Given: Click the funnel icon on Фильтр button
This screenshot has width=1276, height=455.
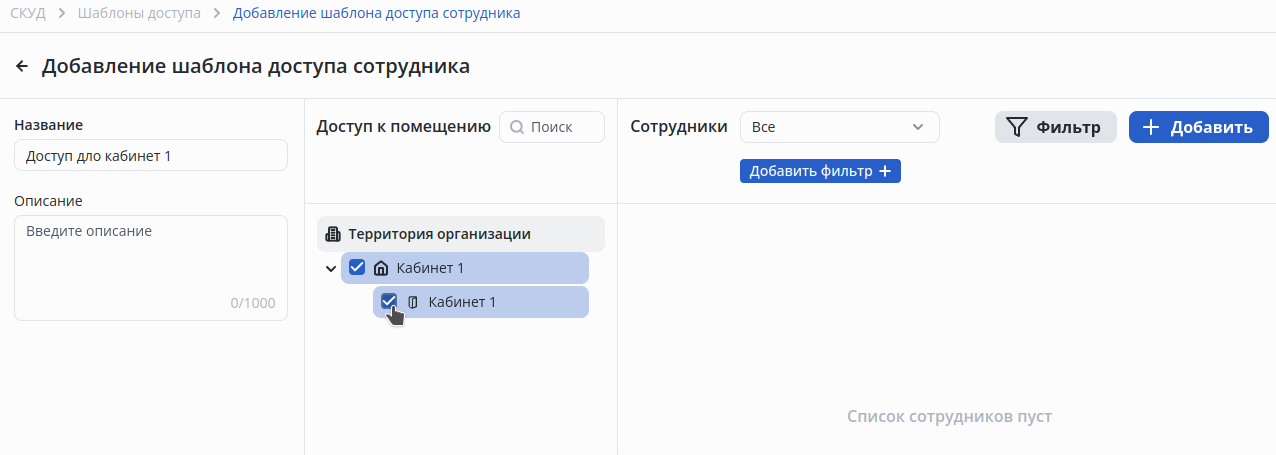Looking at the screenshot, I should click(x=1017, y=127).
